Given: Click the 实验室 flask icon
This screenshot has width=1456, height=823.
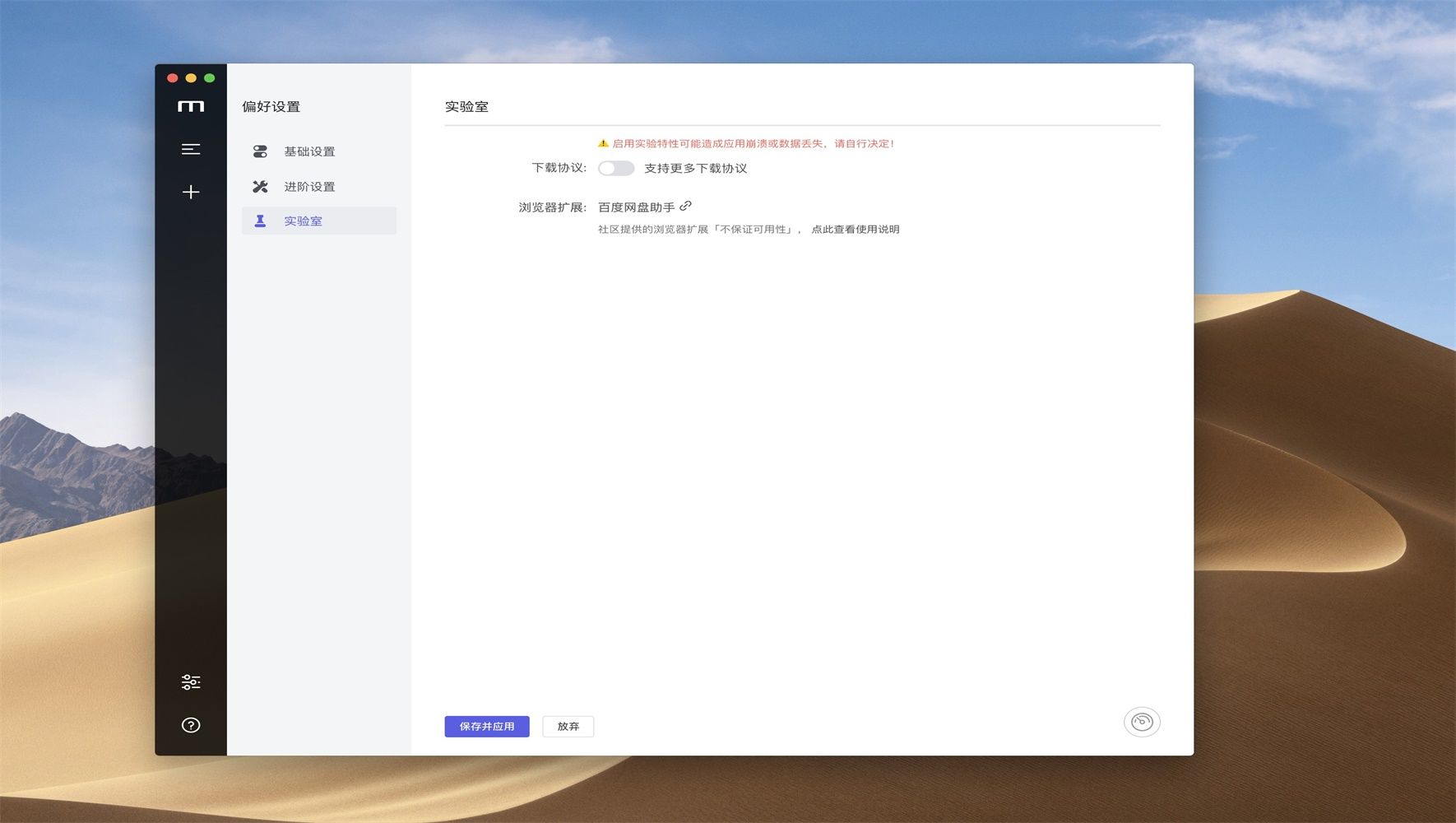Looking at the screenshot, I should point(260,221).
